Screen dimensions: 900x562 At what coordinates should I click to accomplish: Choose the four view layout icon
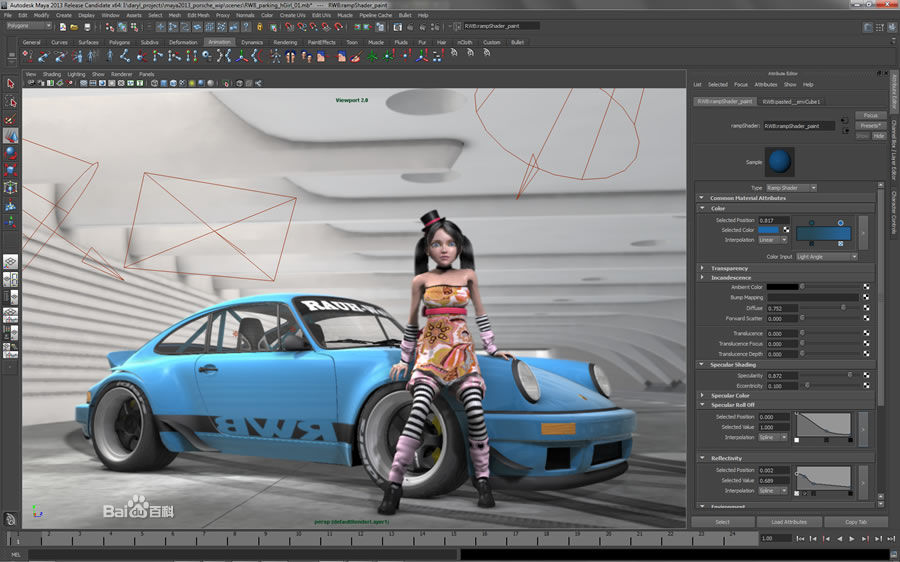pyautogui.click(x=10, y=280)
